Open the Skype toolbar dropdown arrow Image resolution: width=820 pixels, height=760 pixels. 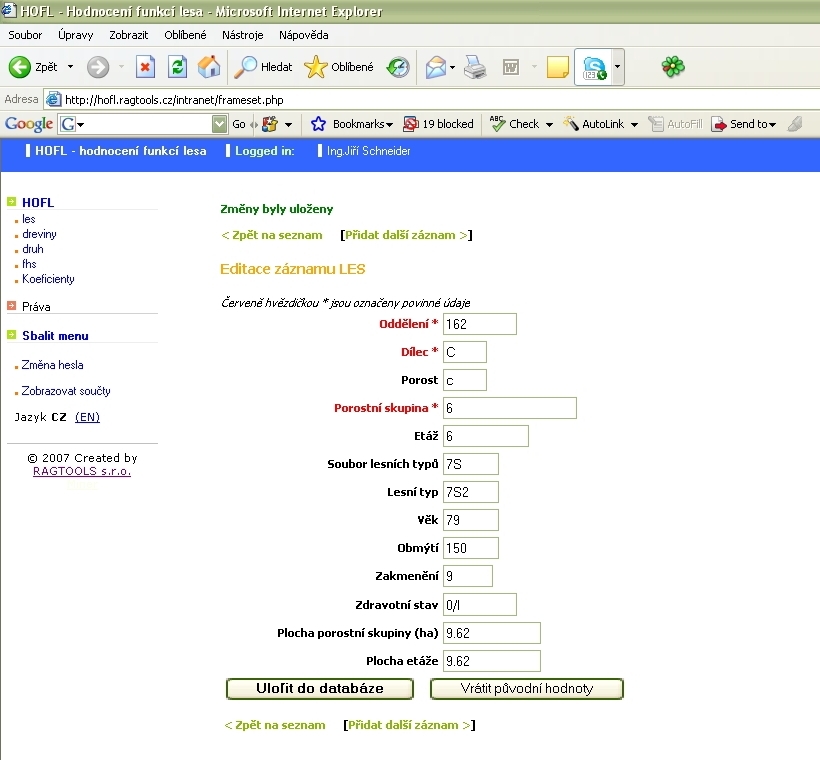(617, 66)
